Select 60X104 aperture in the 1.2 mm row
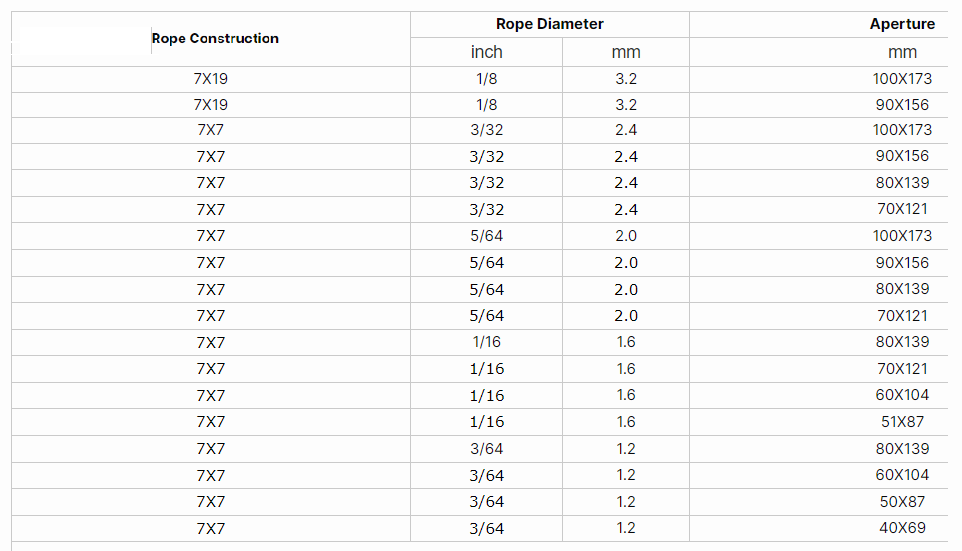The height and width of the screenshot is (551, 962). (x=902, y=475)
